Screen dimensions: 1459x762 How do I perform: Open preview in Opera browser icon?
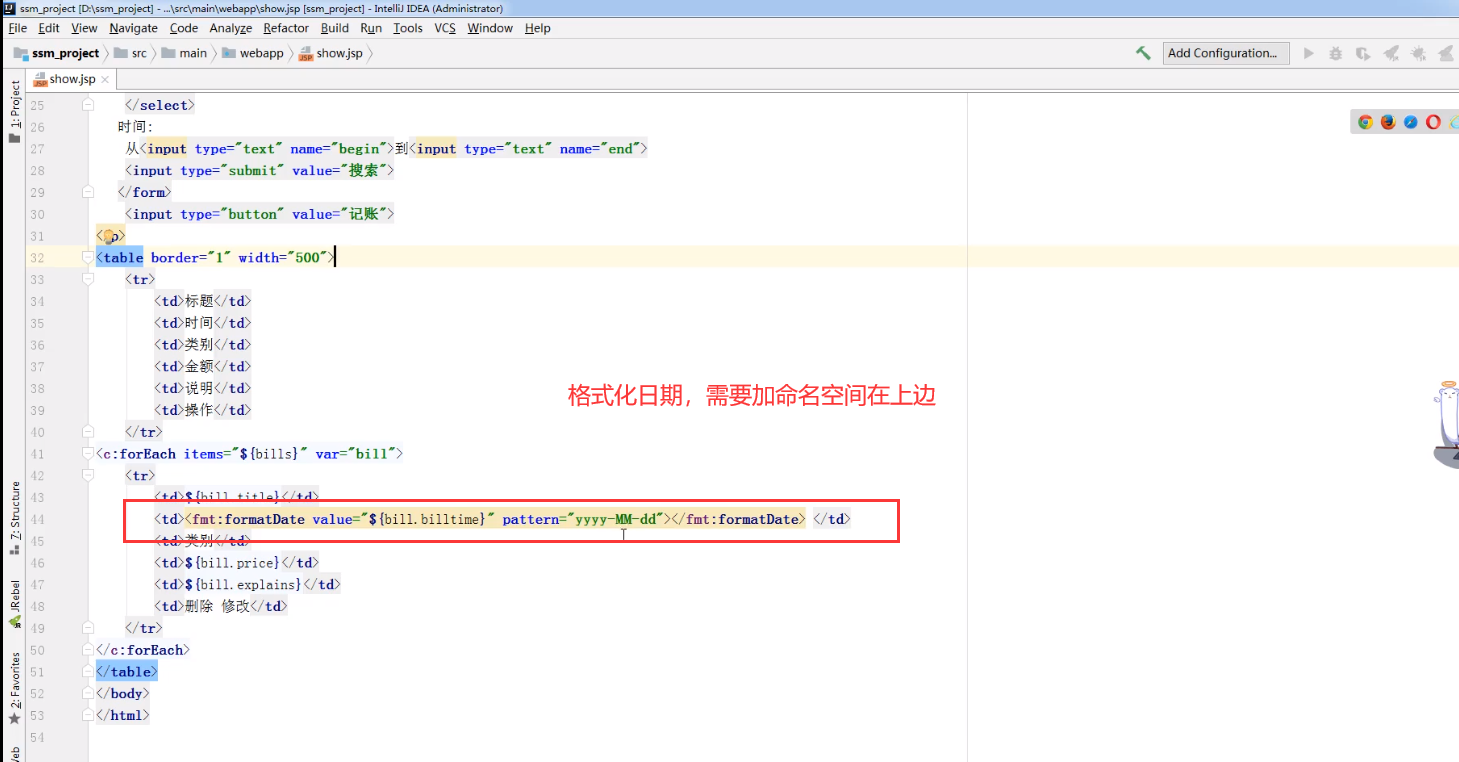tap(1433, 122)
